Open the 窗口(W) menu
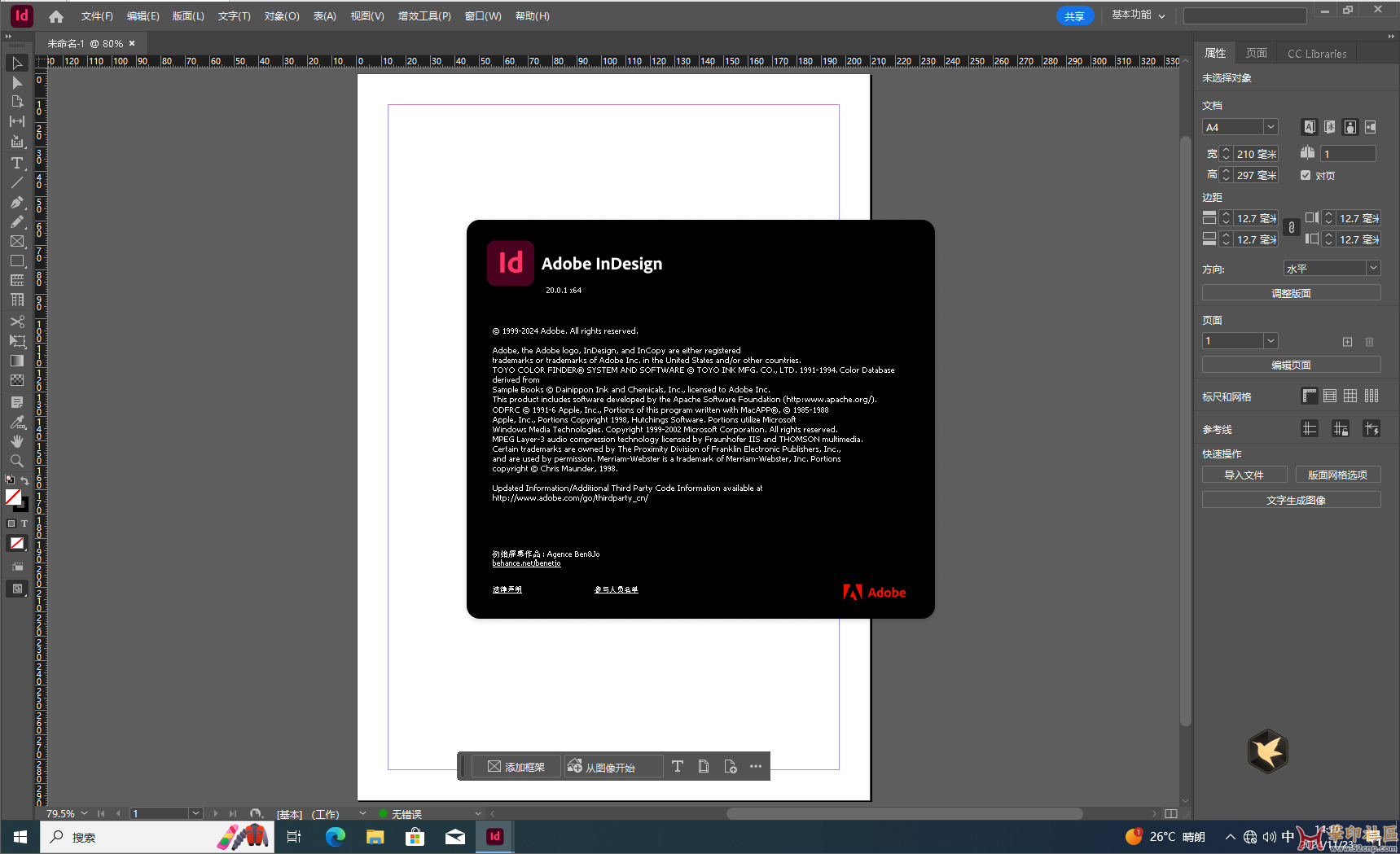The width and height of the screenshot is (1400, 854). 483,16
